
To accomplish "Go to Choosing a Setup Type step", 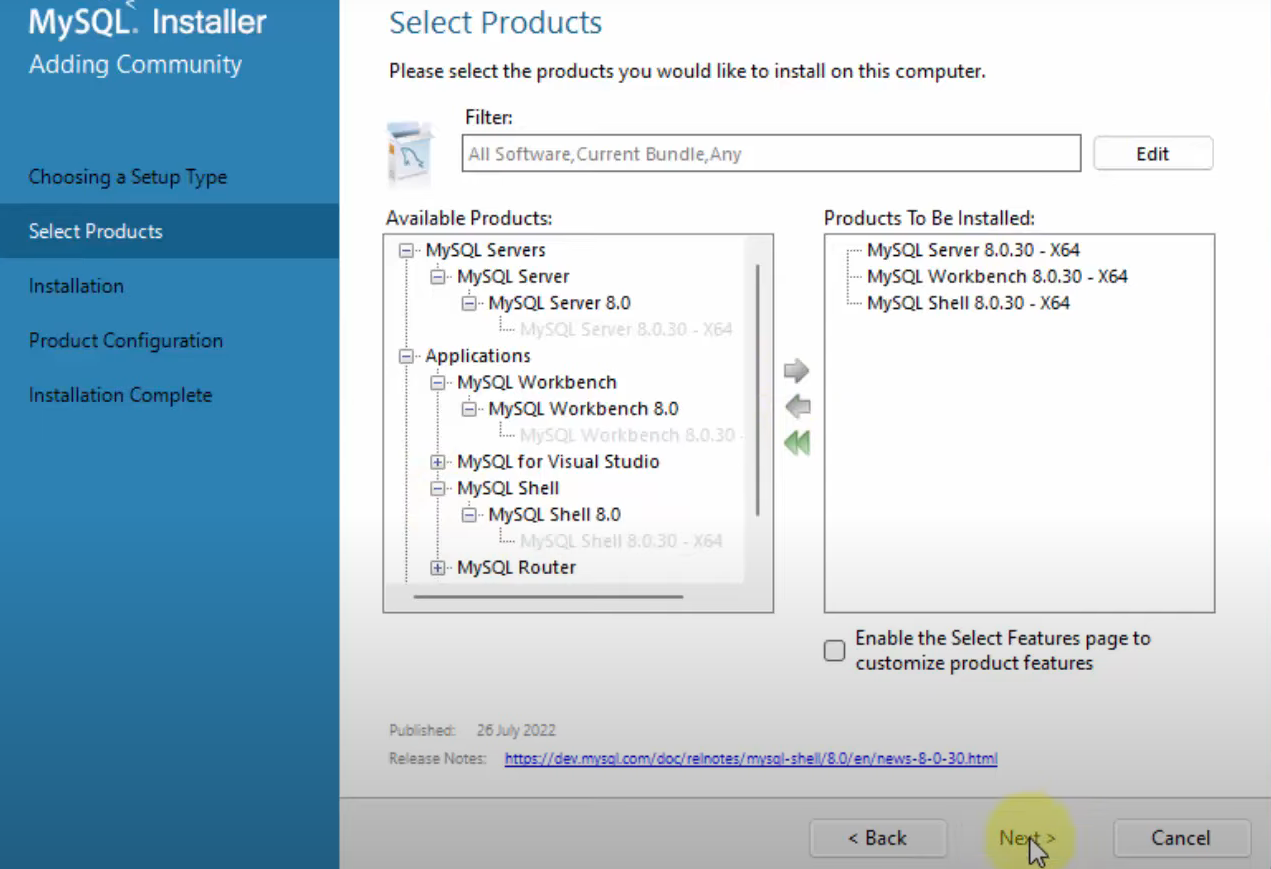I will [128, 177].
